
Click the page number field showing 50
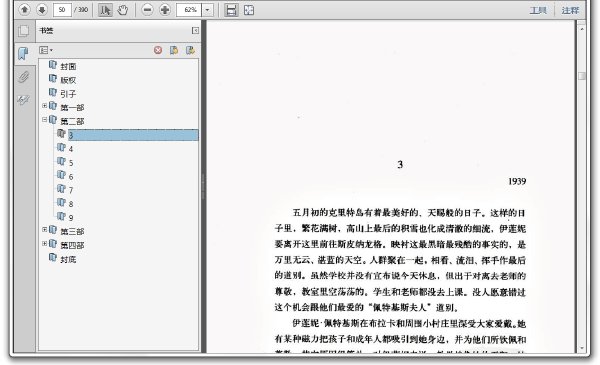(62, 10)
